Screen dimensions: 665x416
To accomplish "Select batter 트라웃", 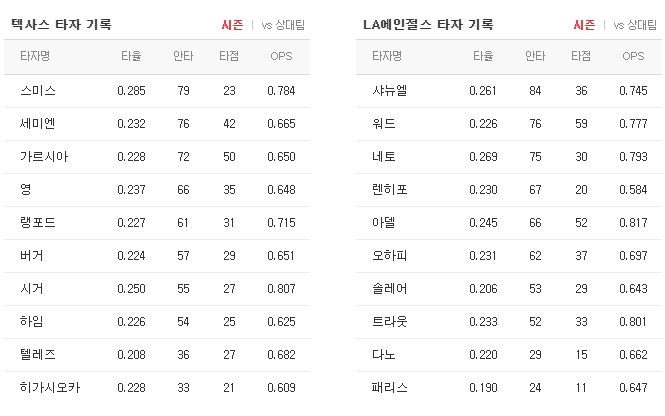I will [389, 322].
